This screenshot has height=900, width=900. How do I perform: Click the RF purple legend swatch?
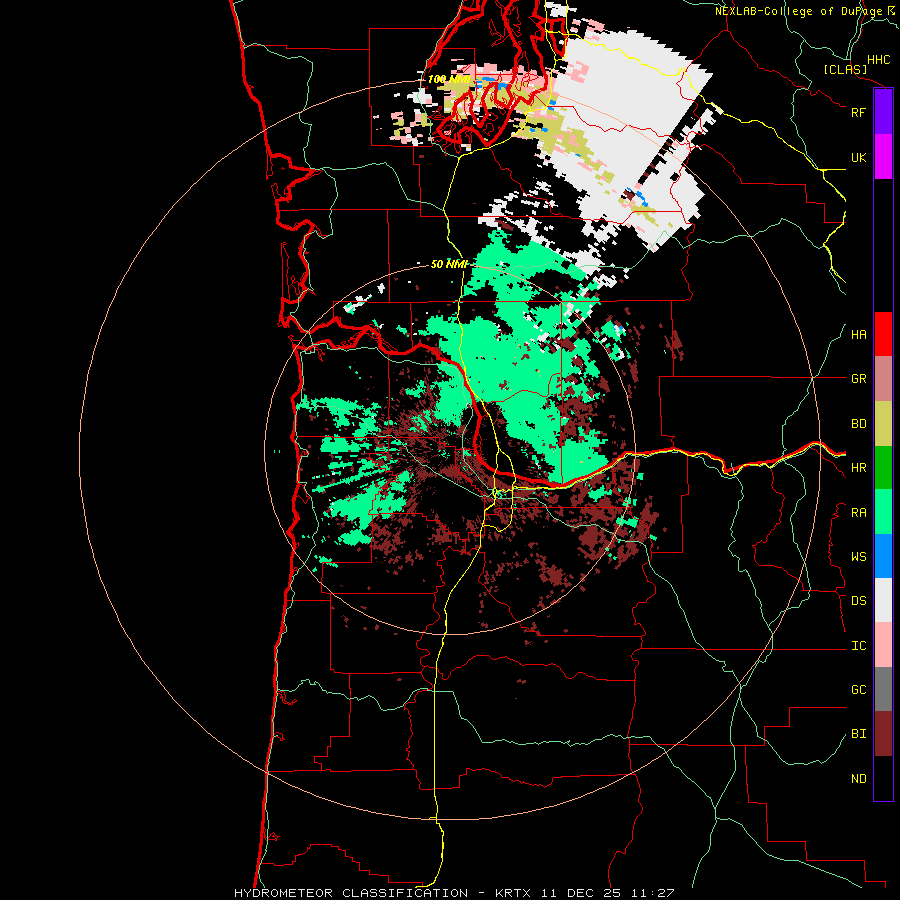[x=883, y=112]
